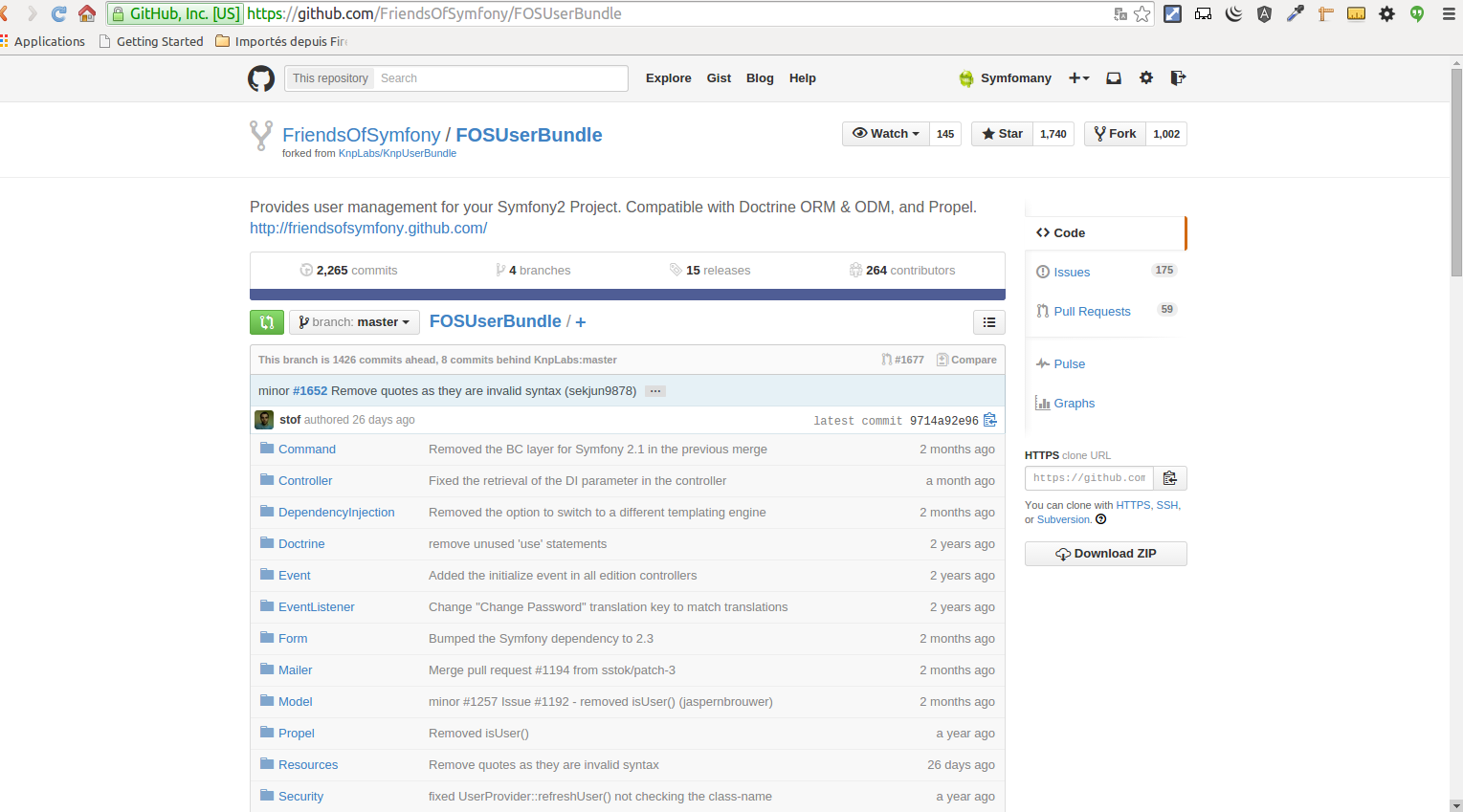
Task: Click the Symfomany profile link
Action: [x=1005, y=78]
